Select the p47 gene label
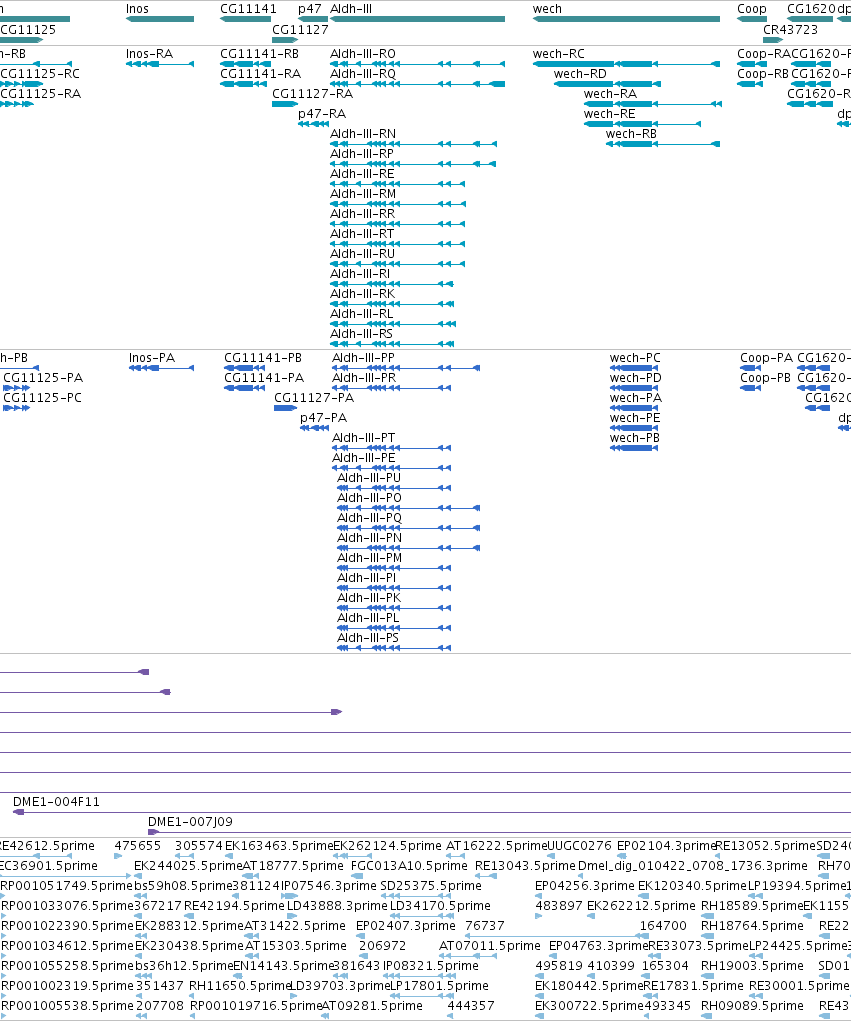 point(309,9)
